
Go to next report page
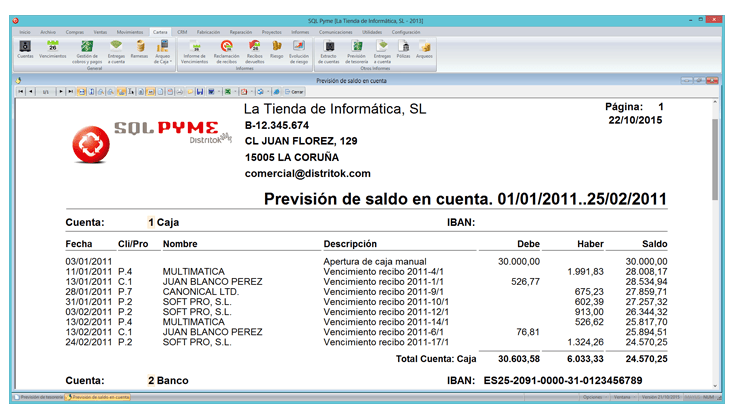[59, 91]
